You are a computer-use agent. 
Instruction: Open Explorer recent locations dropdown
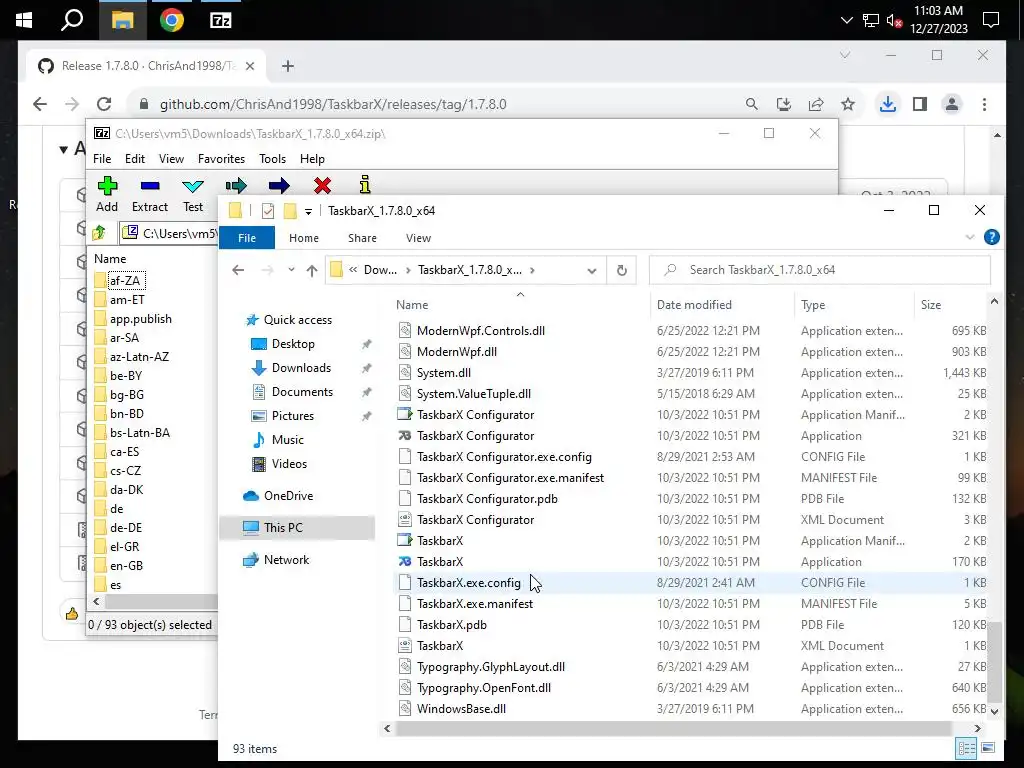[x=291, y=270]
